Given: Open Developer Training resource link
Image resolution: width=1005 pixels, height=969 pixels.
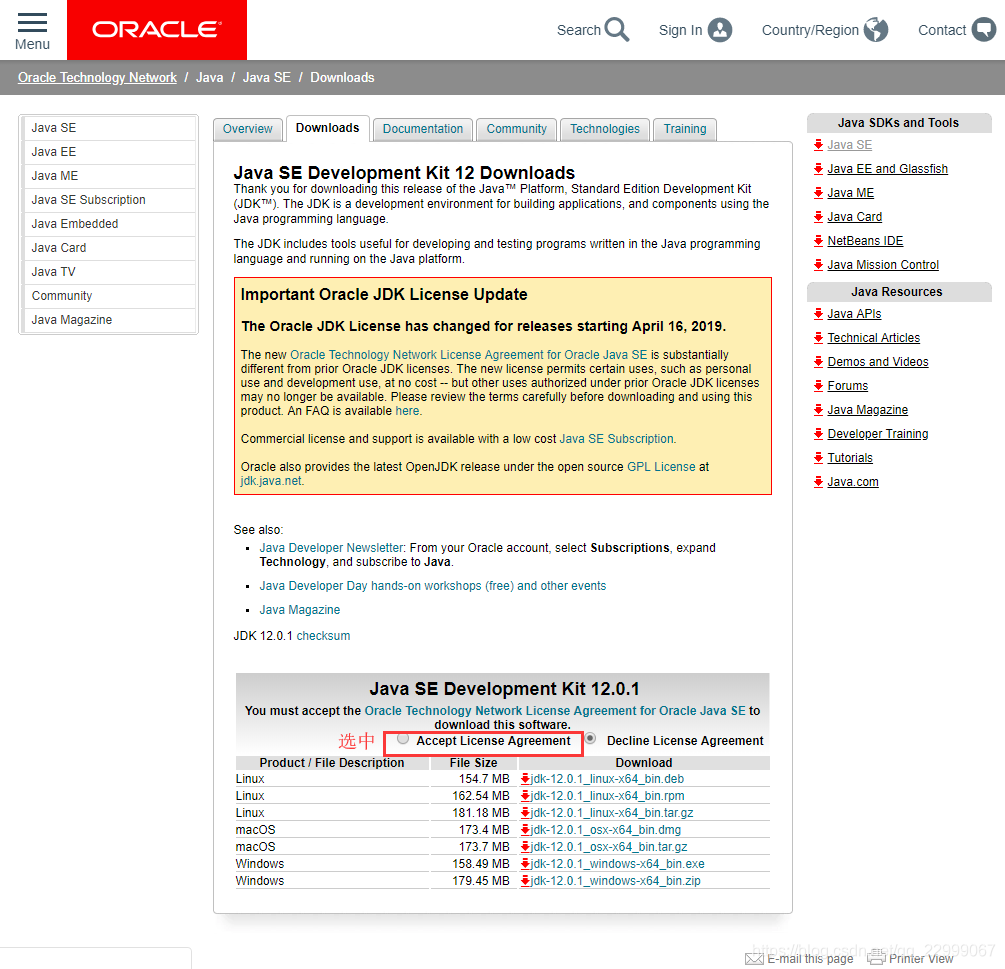Looking at the screenshot, I should (x=877, y=434).
